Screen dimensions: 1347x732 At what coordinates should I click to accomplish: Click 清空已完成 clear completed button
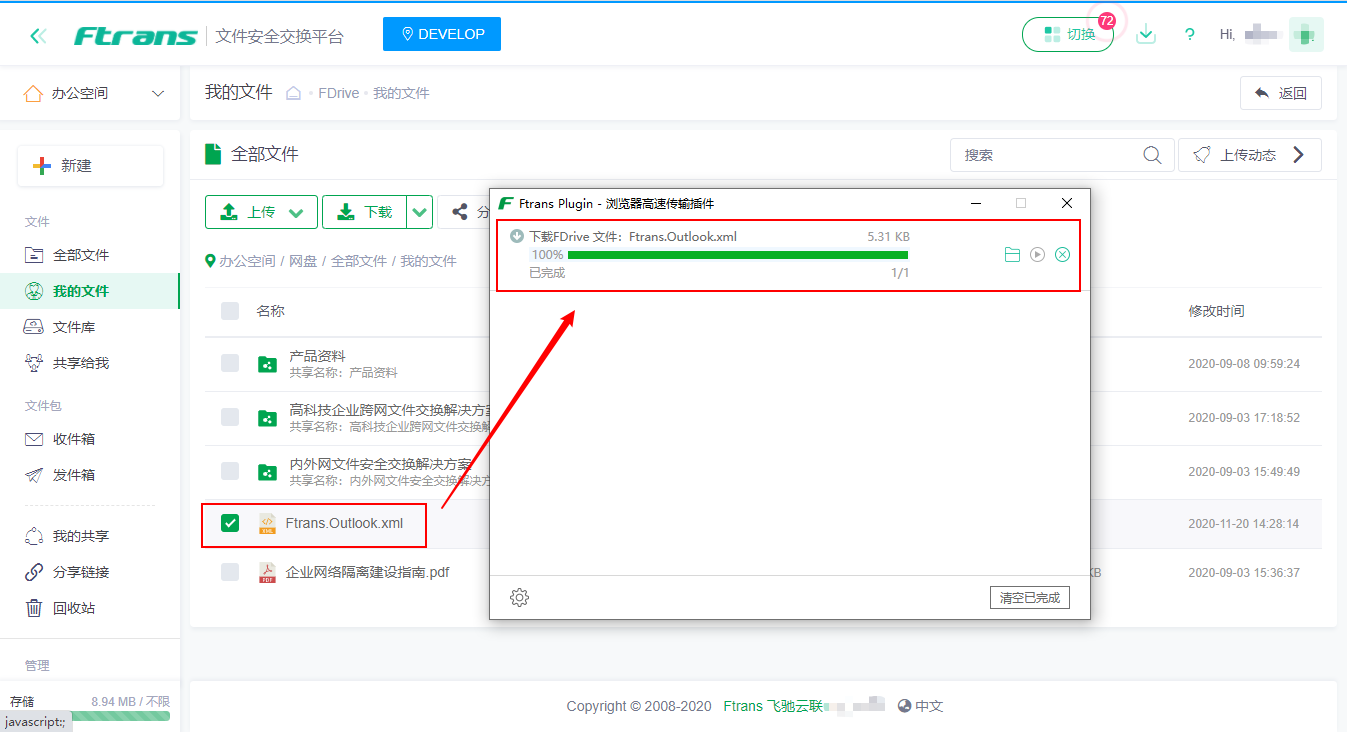[1030, 598]
